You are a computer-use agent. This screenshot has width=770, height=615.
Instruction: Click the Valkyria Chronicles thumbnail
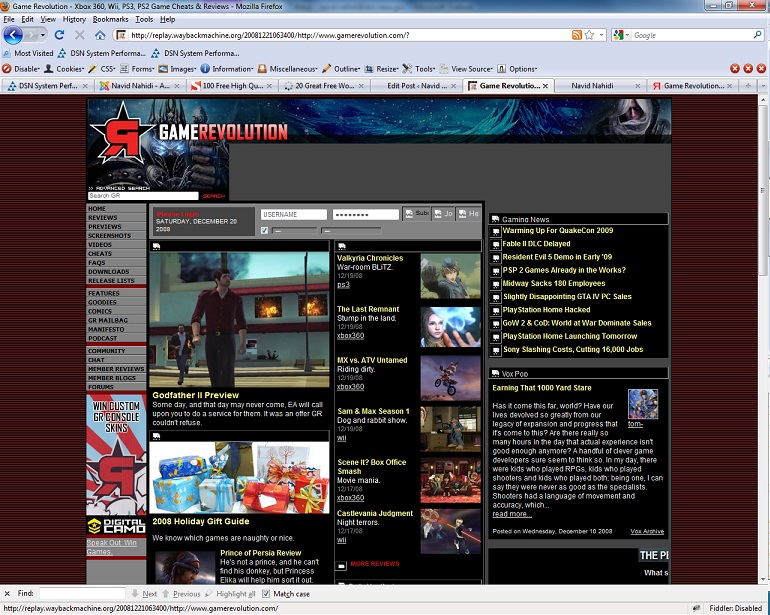450,276
